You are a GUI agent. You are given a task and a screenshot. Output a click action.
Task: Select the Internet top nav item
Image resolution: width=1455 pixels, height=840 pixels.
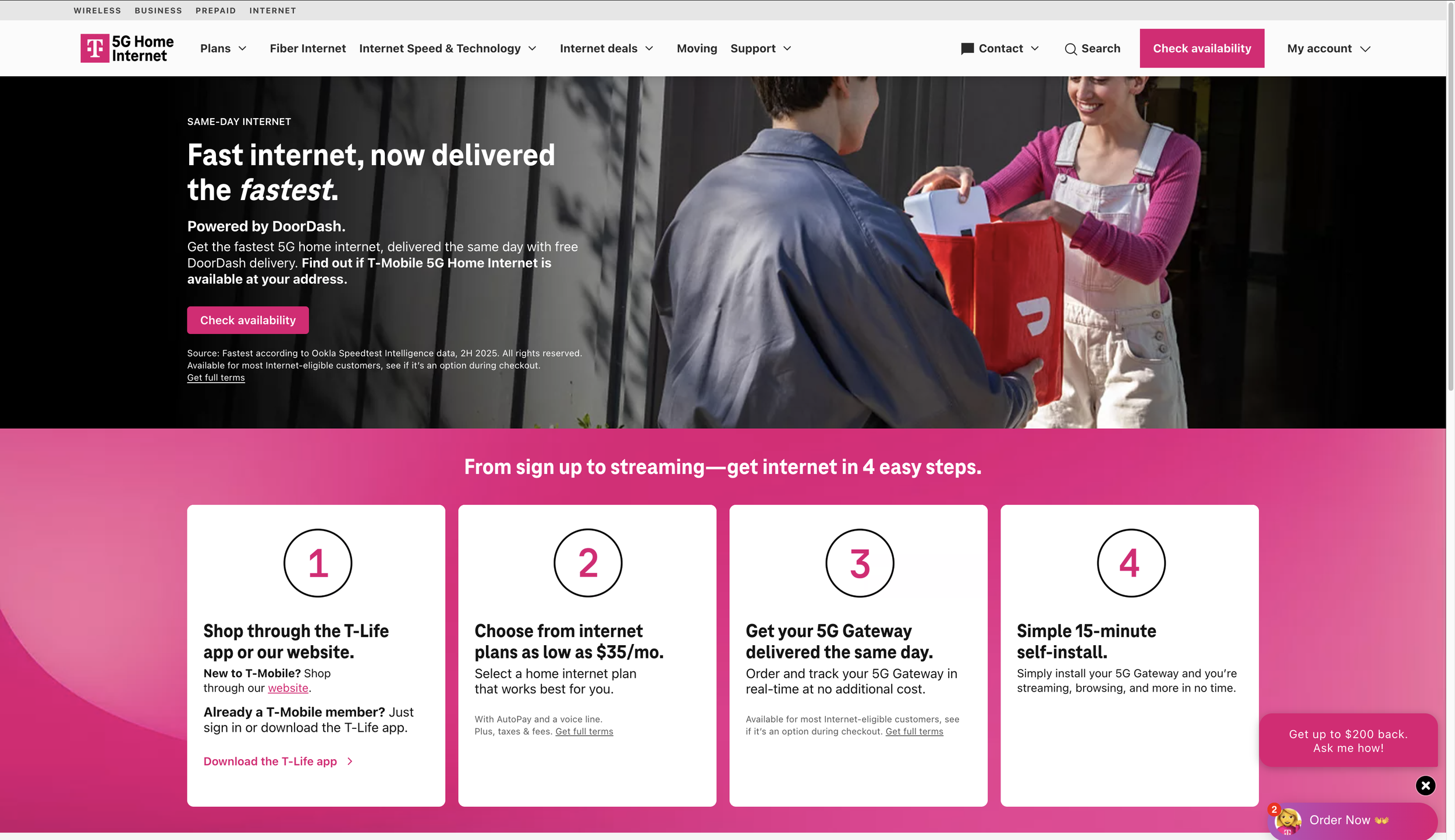272,10
